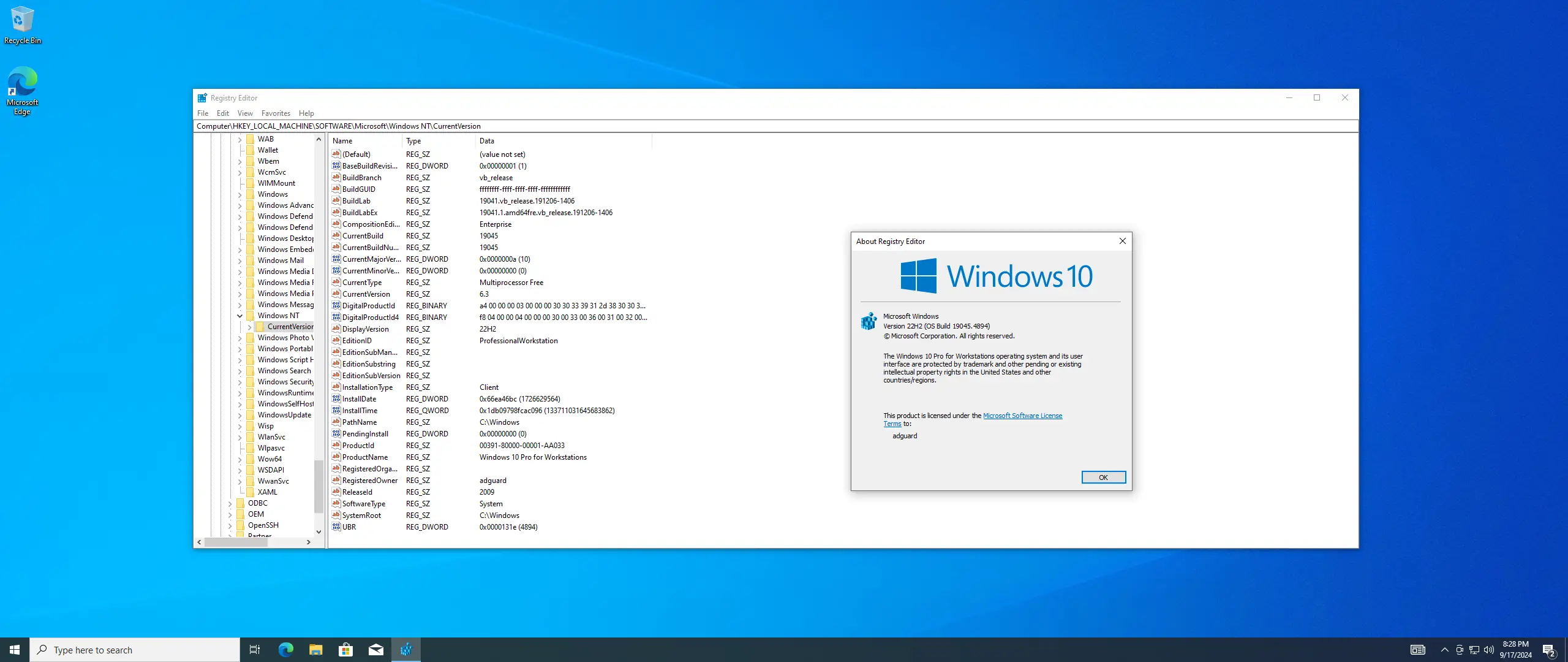1568x662 pixels.
Task: Expand the ODBC registry key
Action: click(230, 503)
